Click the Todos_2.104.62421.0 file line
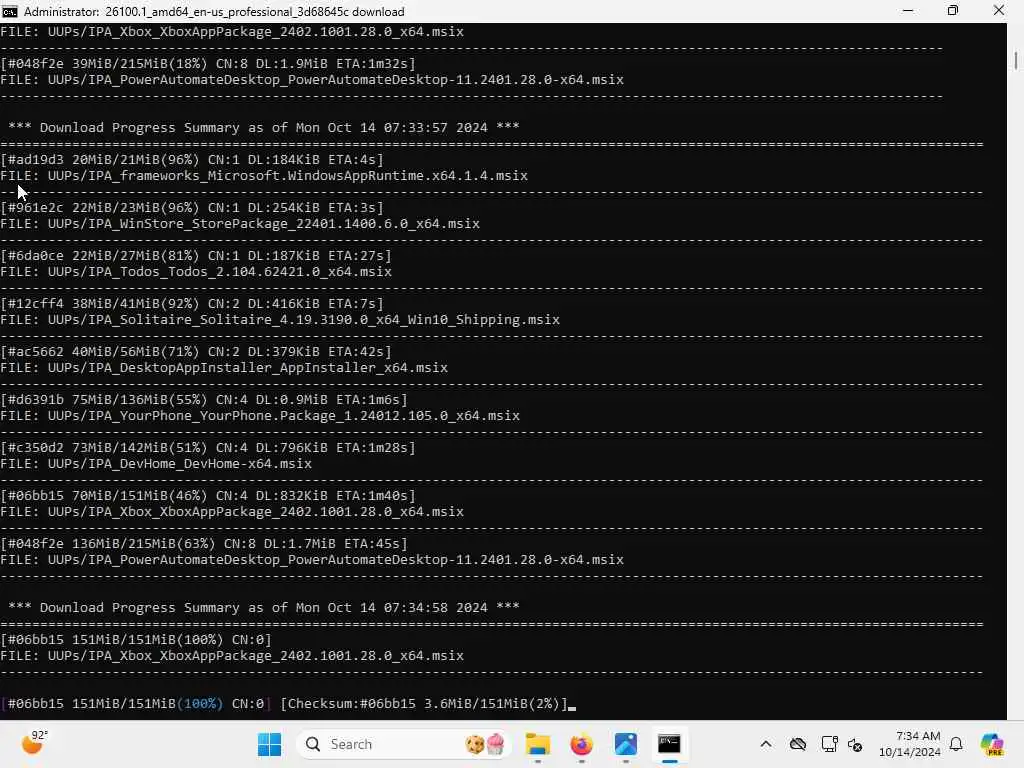This screenshot has width=1024, height=768. coord(196,272)
